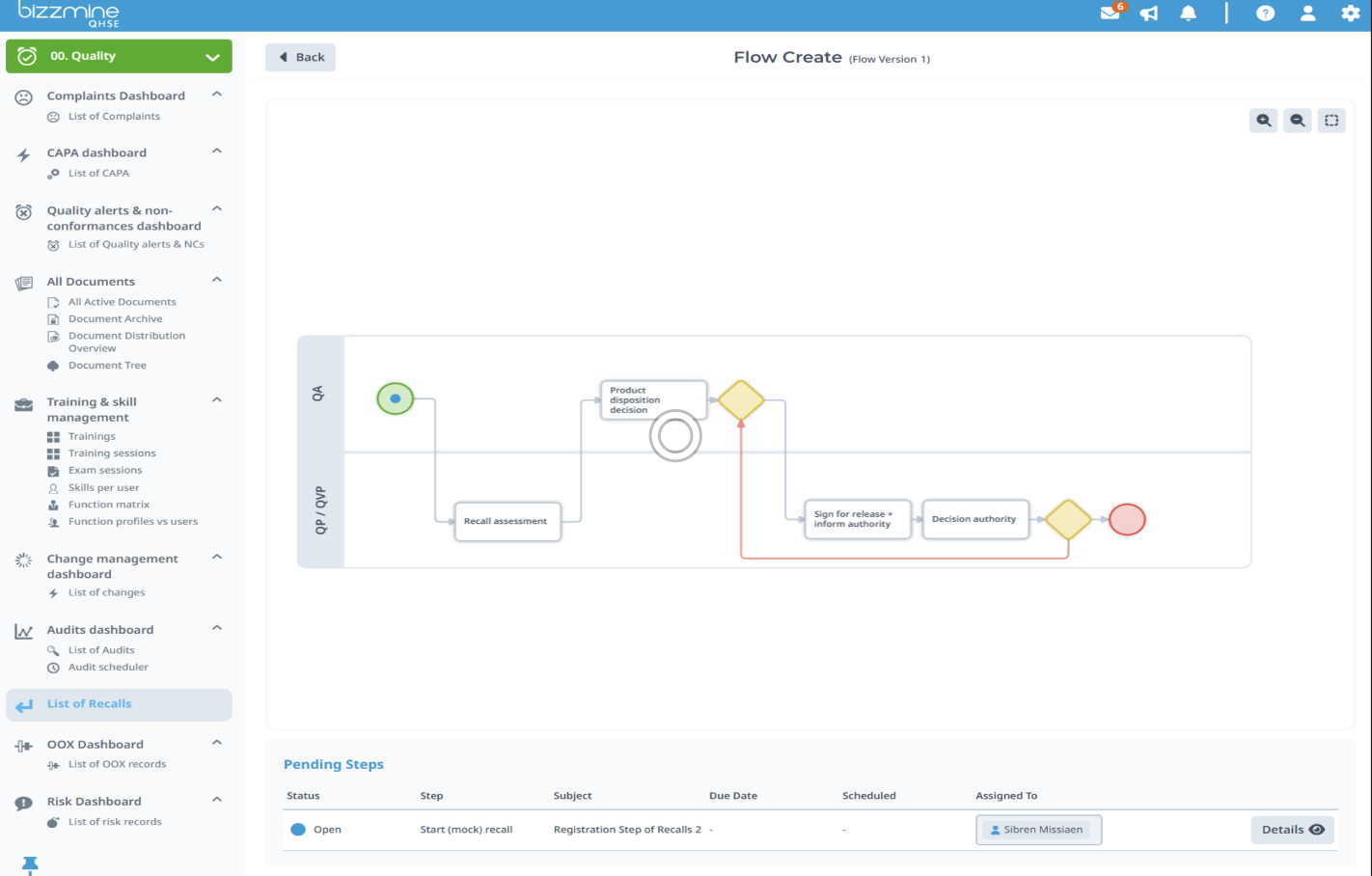Open the mail inbox icon with badge
Screen dimensions: 1372x876
1111,12
